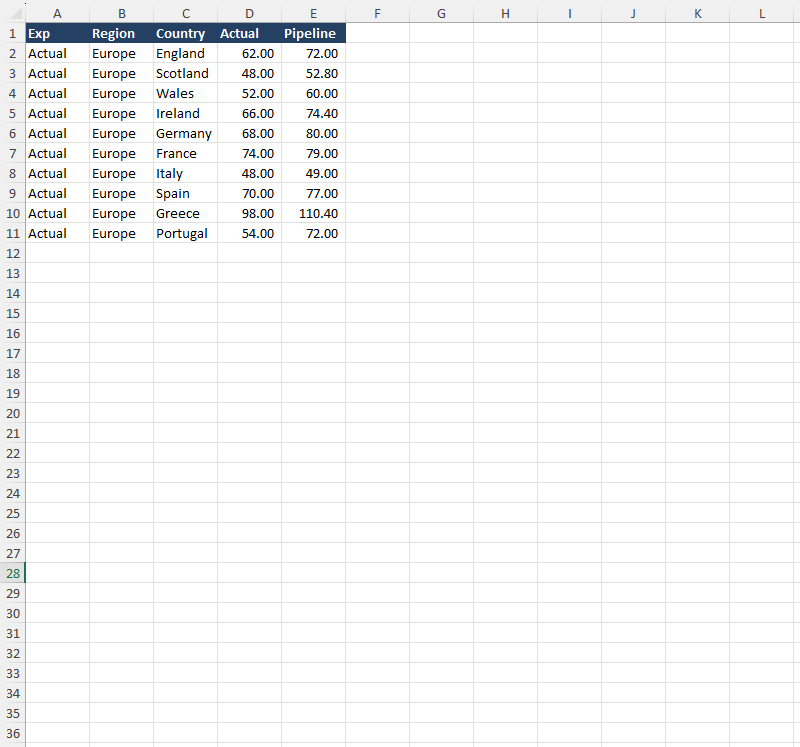The height and width of the screenshot is (747, 800).
Task: Select column K header
Action: click(x=697, y=14)
